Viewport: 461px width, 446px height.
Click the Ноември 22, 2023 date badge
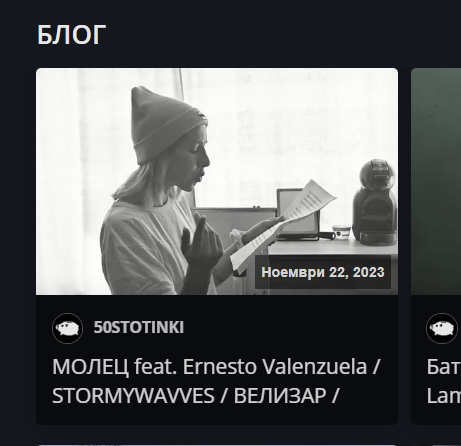[323, 272]
